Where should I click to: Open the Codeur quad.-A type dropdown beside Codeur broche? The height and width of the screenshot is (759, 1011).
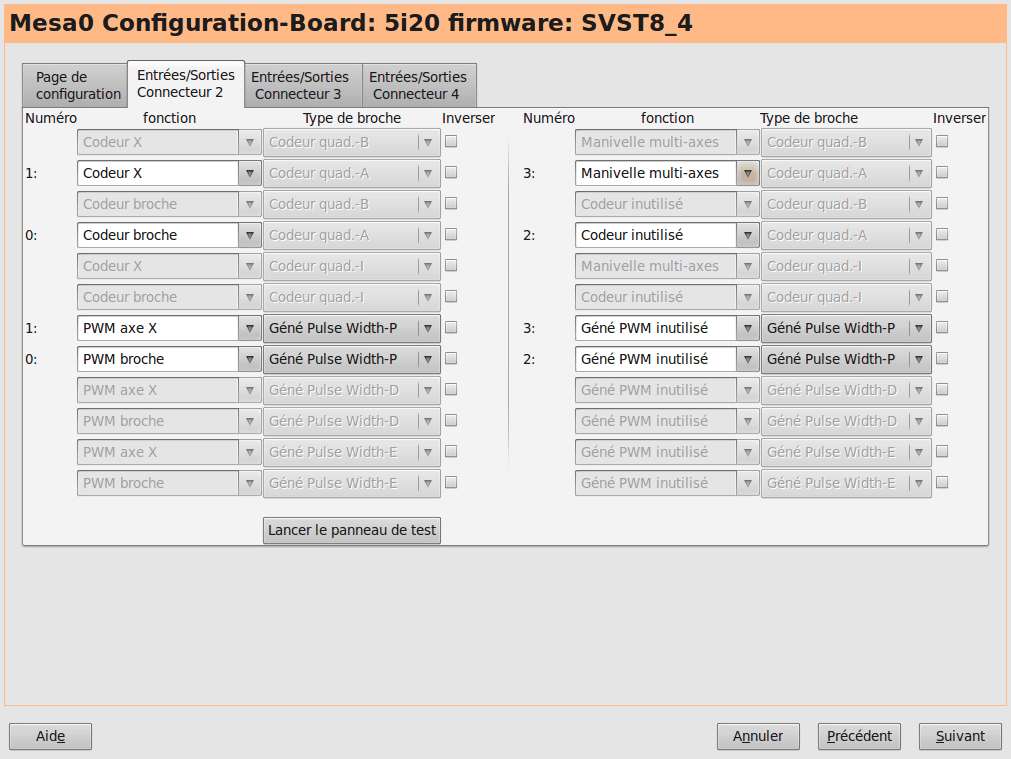tap(352, 235)
